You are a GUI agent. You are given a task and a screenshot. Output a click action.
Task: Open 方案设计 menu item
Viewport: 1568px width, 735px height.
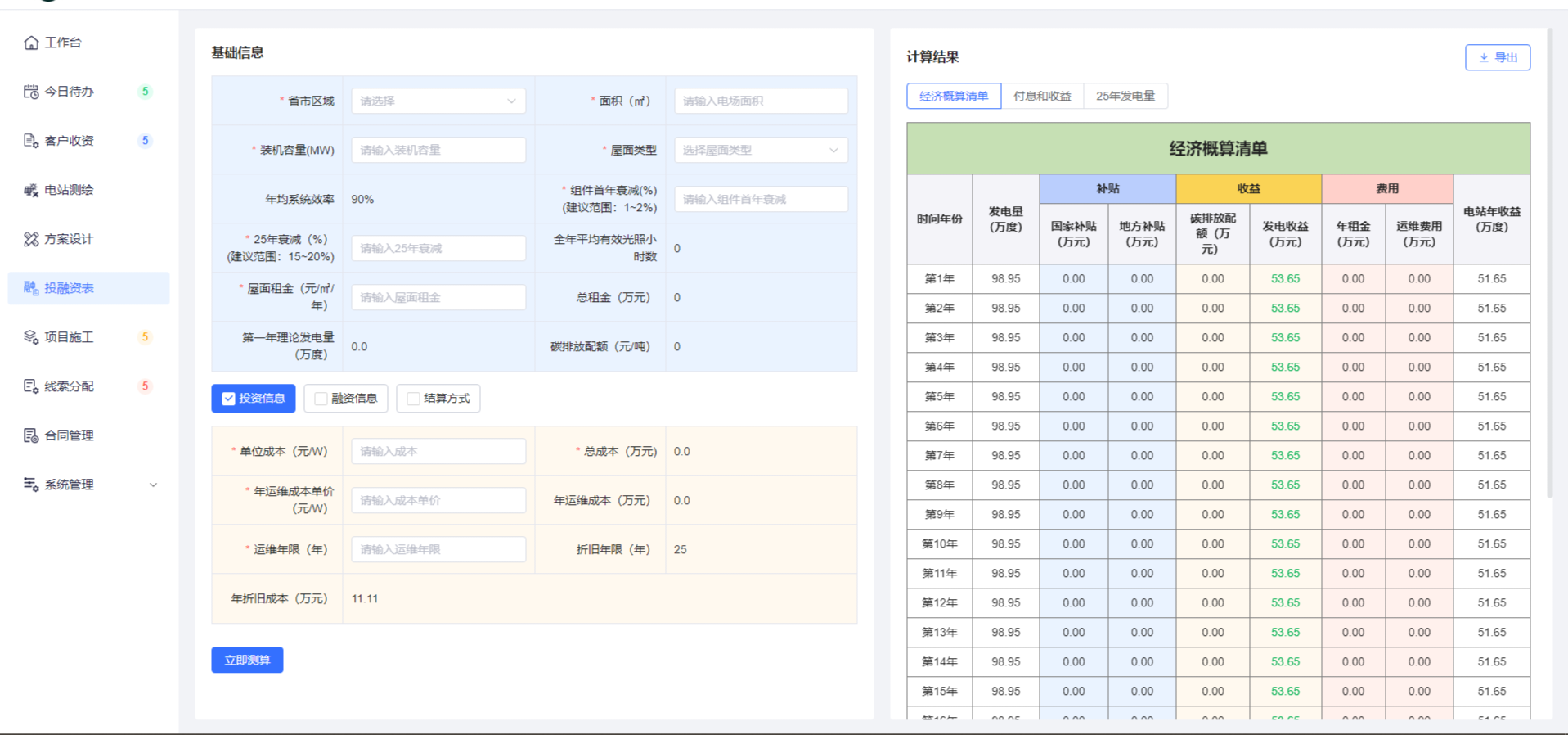[x=88, y=239]
